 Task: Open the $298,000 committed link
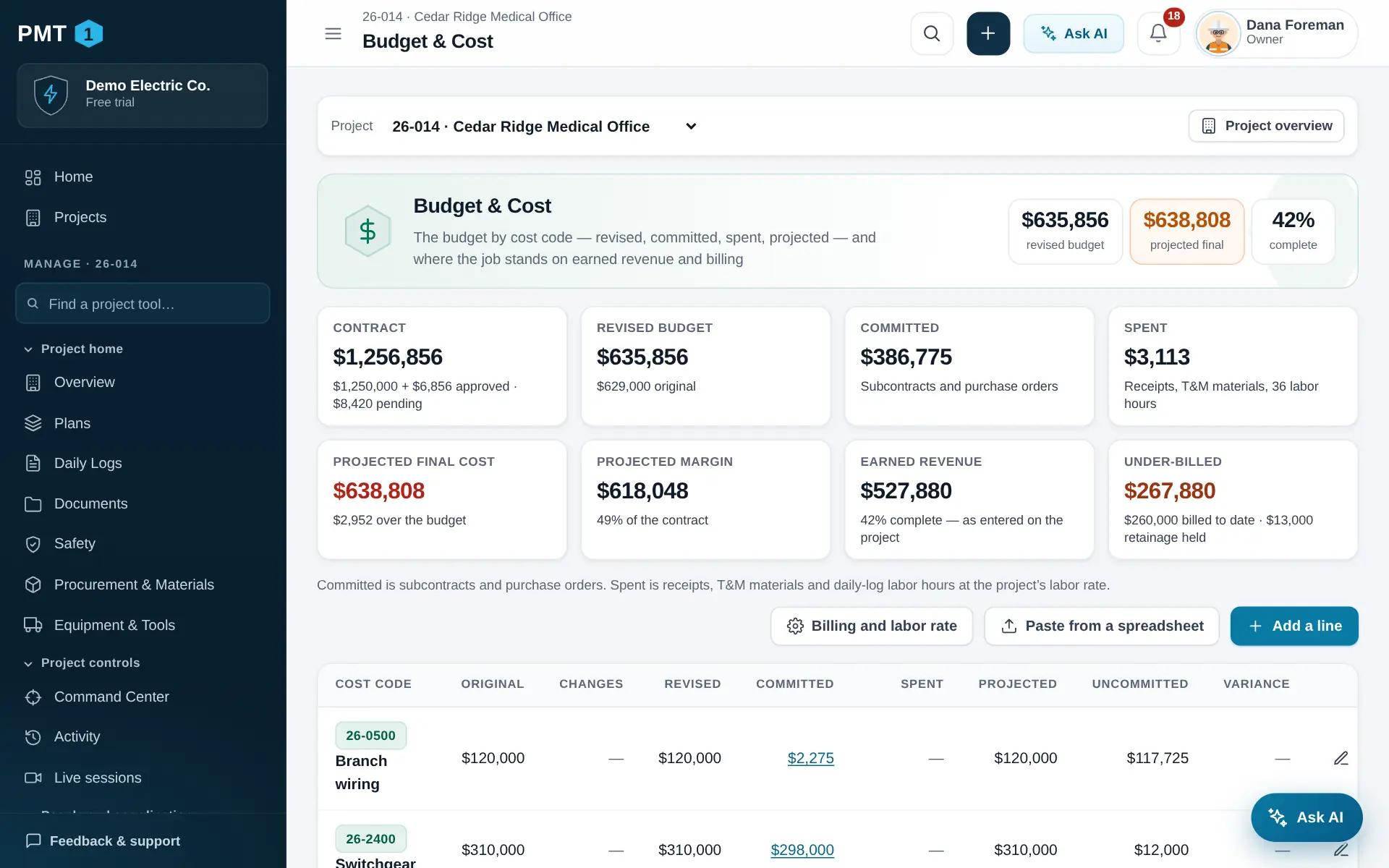pyautogui.click(x=802, y=850)
